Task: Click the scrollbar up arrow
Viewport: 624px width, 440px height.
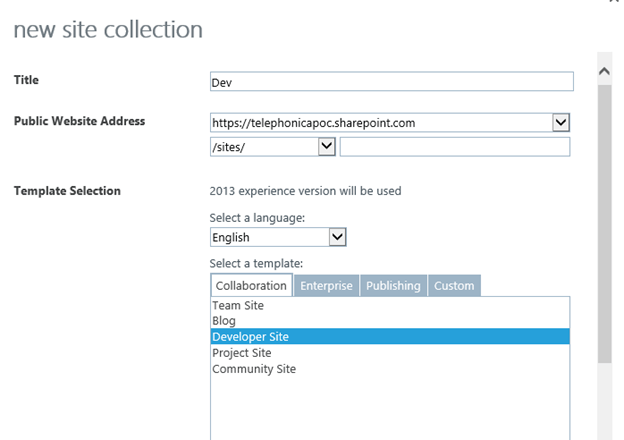Action: pyautogui.click(x=603, y=71)
